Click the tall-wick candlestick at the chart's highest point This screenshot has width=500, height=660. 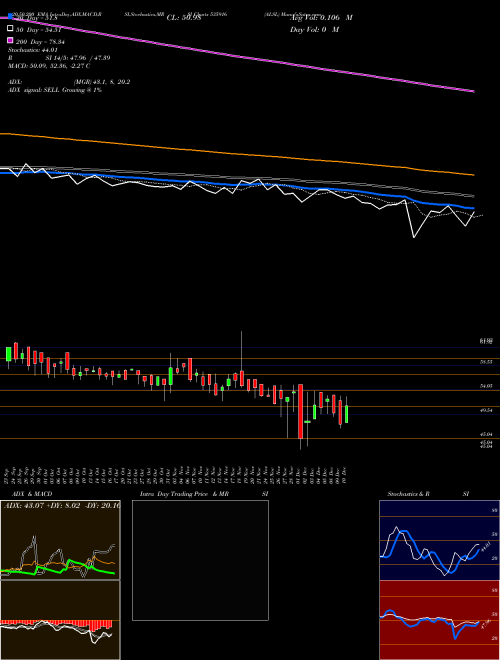(x=242, y=360)
